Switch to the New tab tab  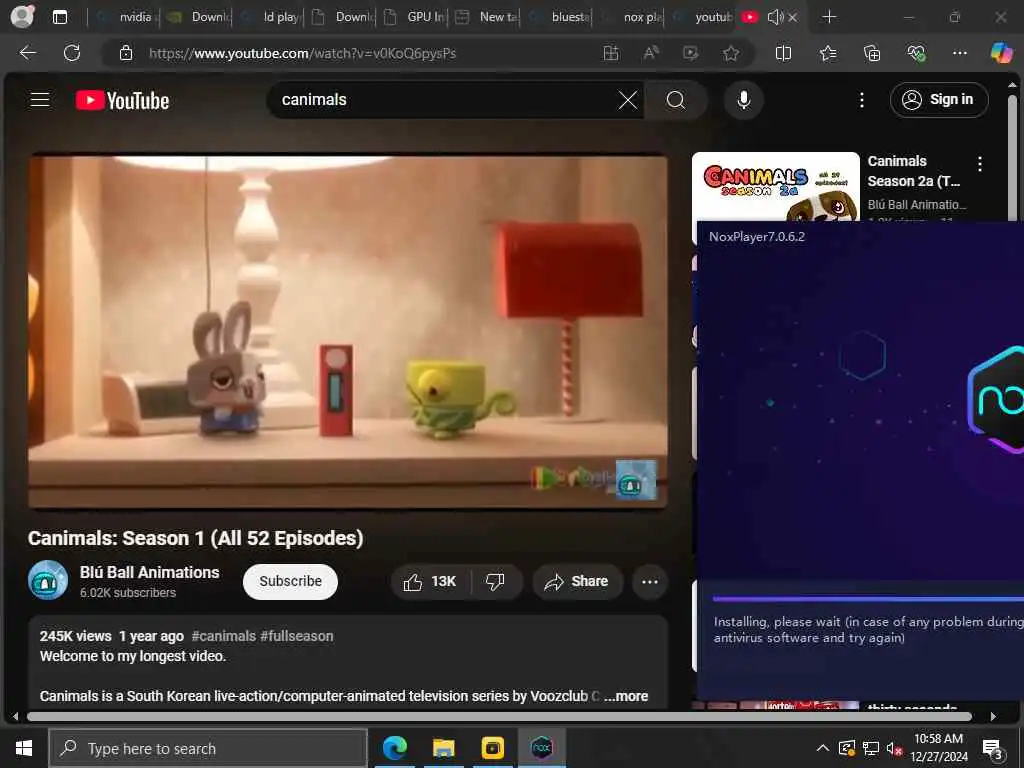(x=487, y=17)
